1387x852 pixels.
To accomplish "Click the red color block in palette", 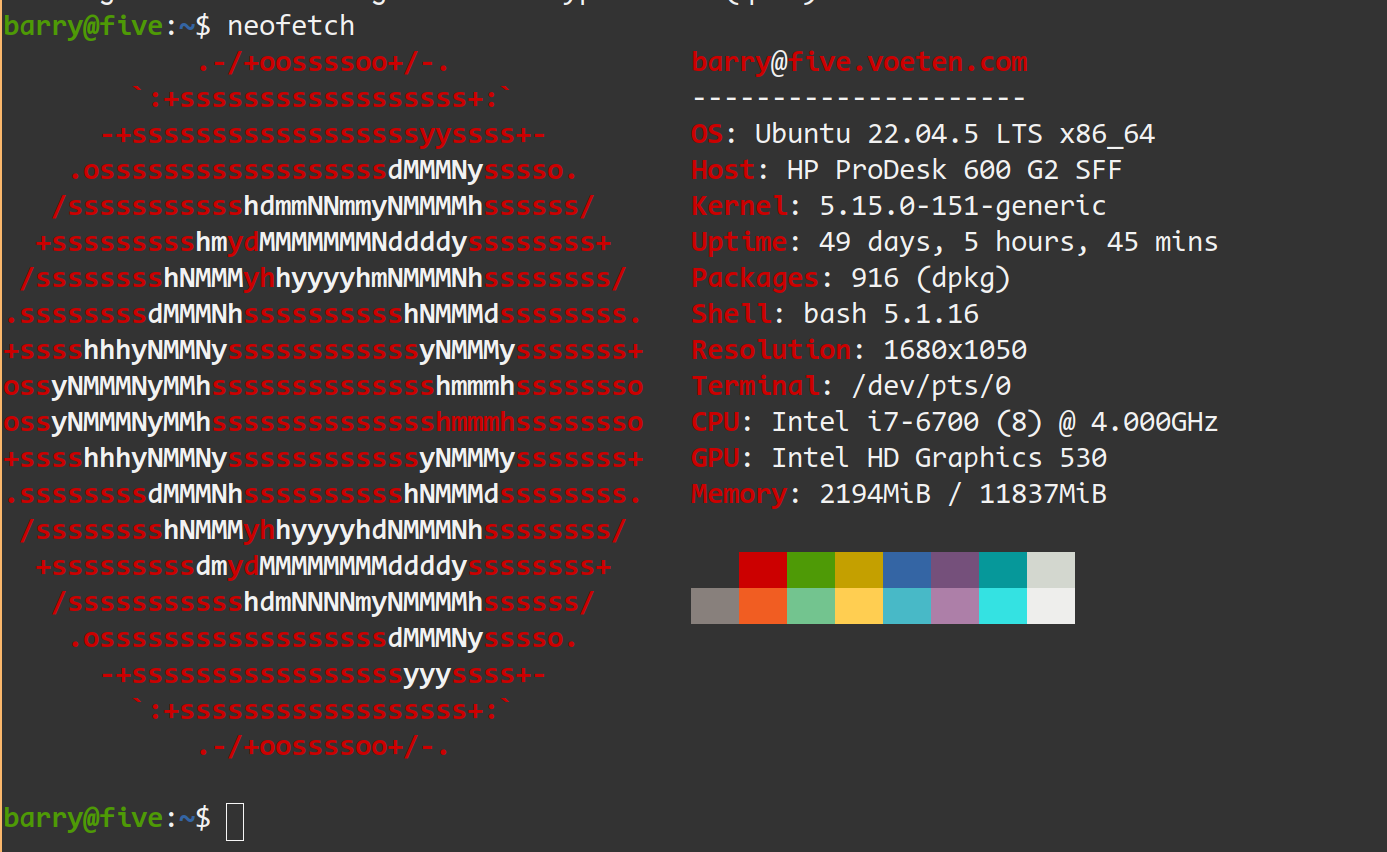I will [x=763, y=570].
